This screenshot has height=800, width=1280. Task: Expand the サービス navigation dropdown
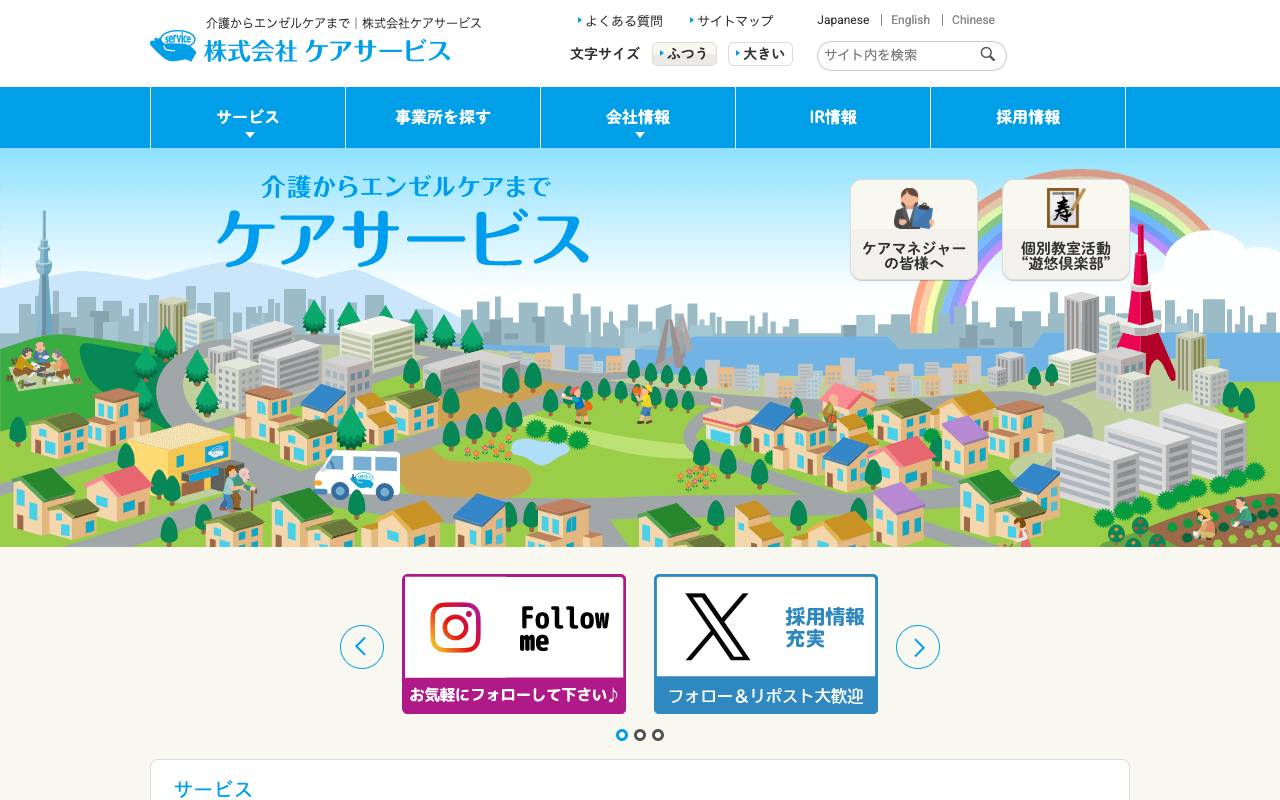click(247, 117)
